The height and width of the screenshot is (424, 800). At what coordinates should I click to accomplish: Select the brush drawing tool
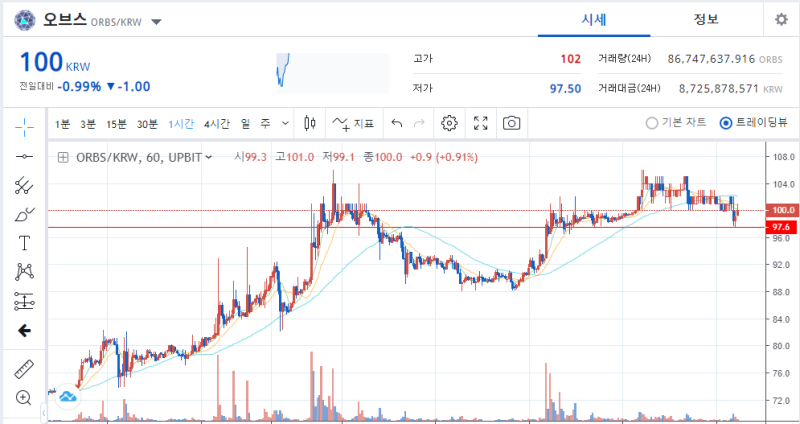tap(24, 215)
